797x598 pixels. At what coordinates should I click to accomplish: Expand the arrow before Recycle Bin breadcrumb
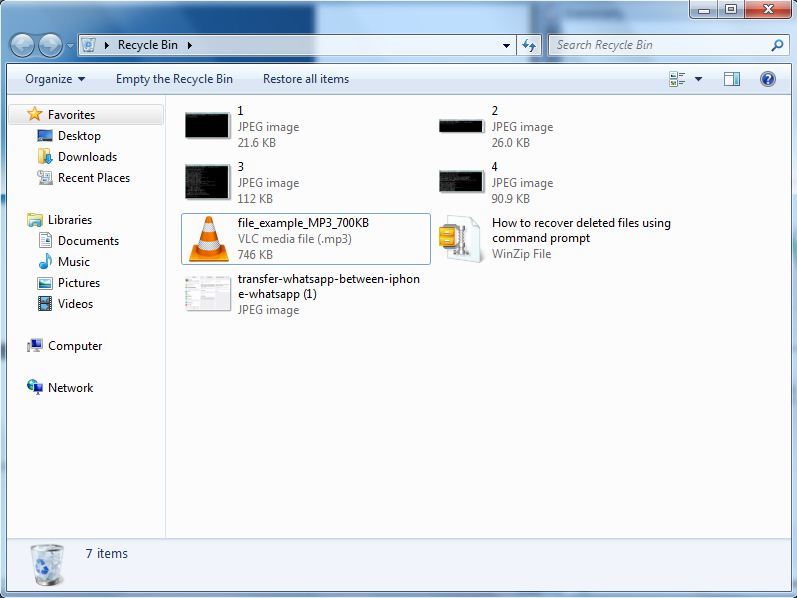pos(107,45)
